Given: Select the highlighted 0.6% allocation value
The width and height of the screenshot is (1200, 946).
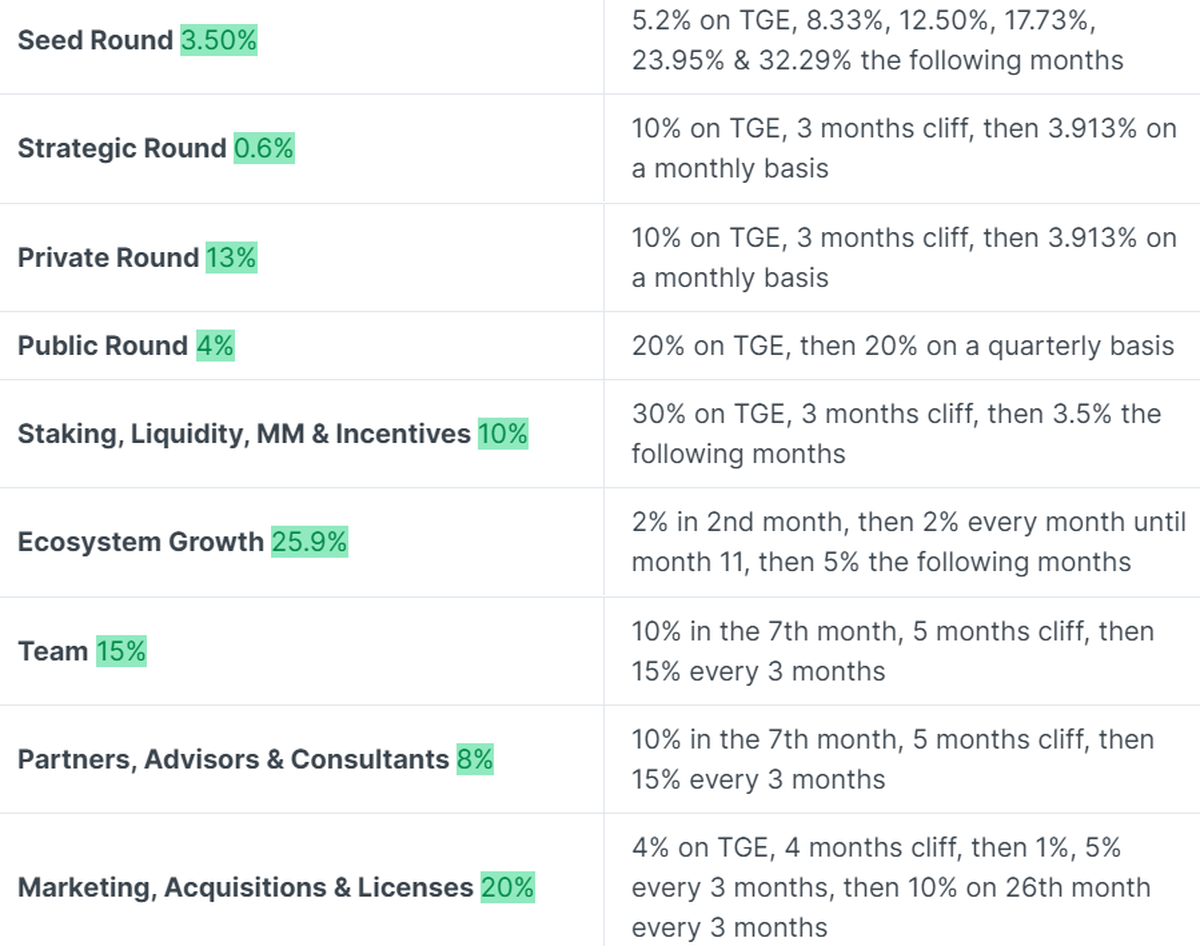Looking at the screenshot, I should [263, 149].
